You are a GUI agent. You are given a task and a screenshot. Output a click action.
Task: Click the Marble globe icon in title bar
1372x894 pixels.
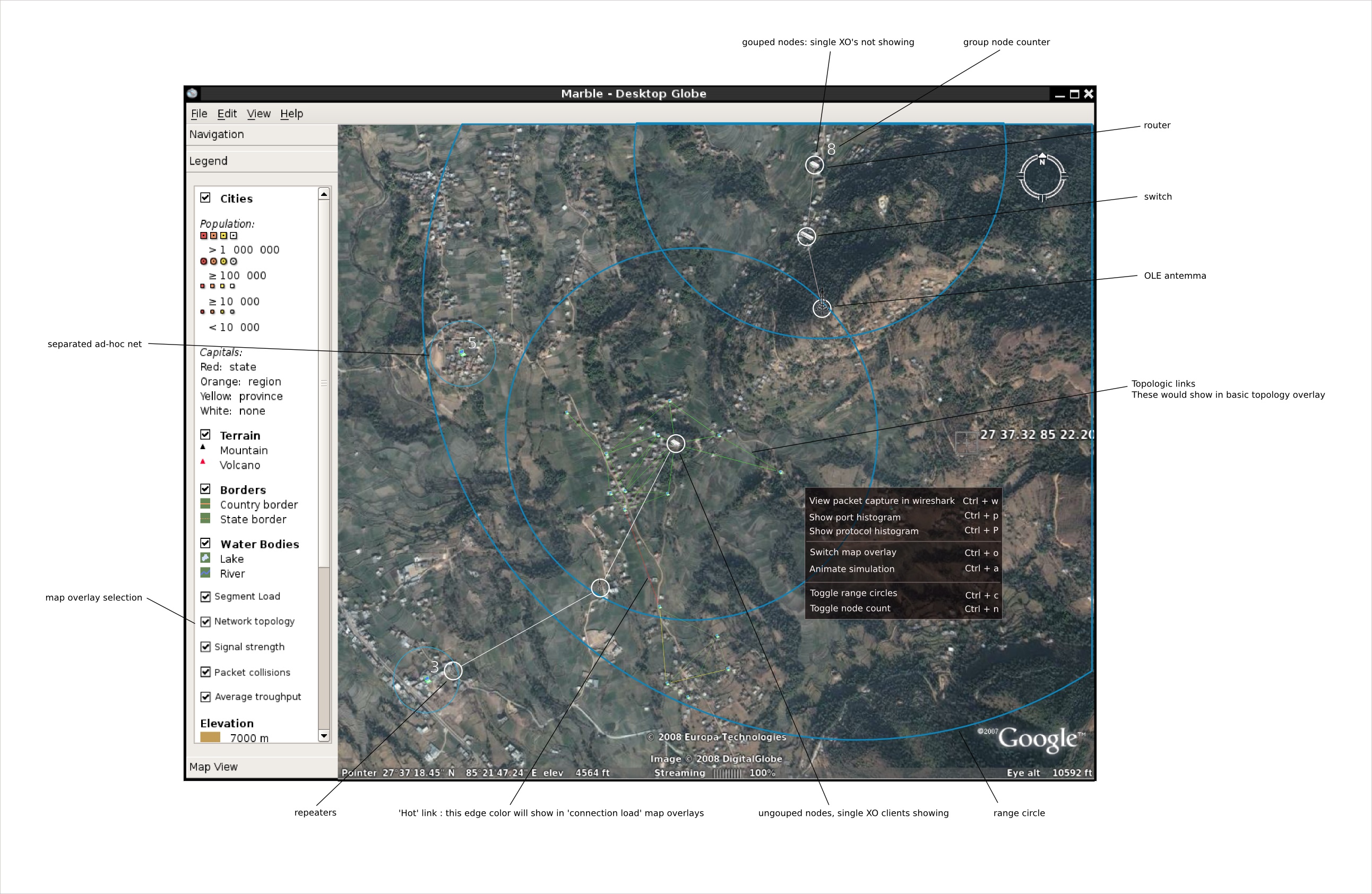193,93
